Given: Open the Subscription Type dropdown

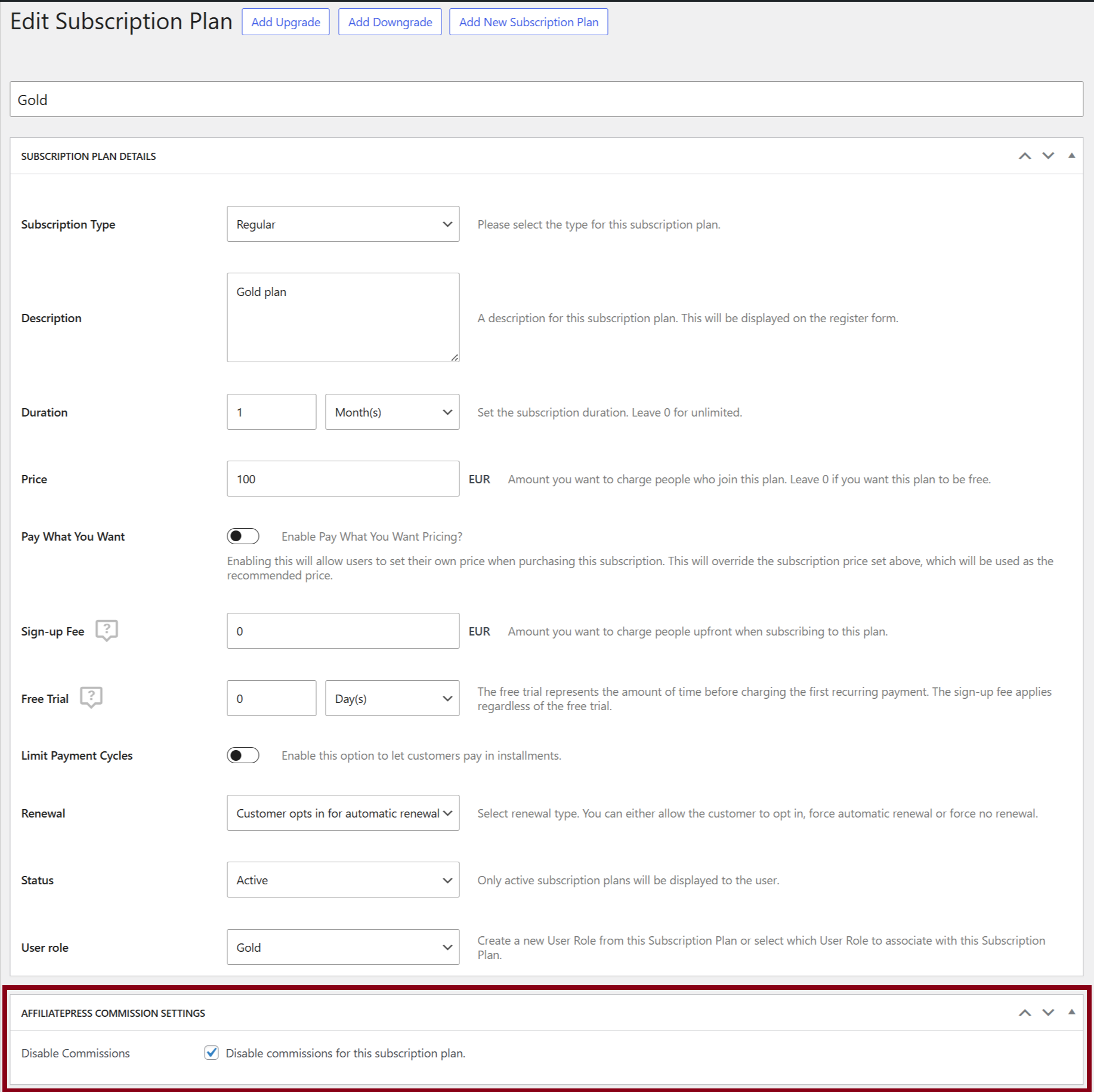Looking at the screenshot, I should (343, 224).
